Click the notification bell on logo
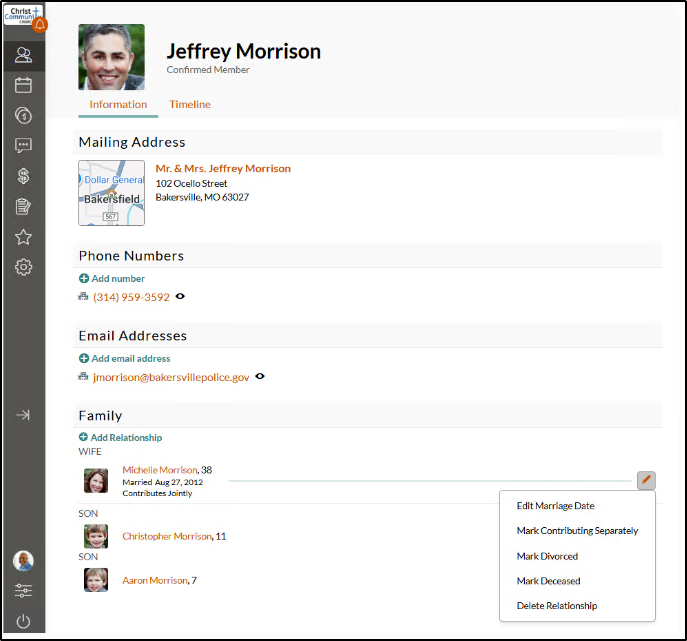The width and height of the screenshot is (687, 641). (x=41, y=24)
